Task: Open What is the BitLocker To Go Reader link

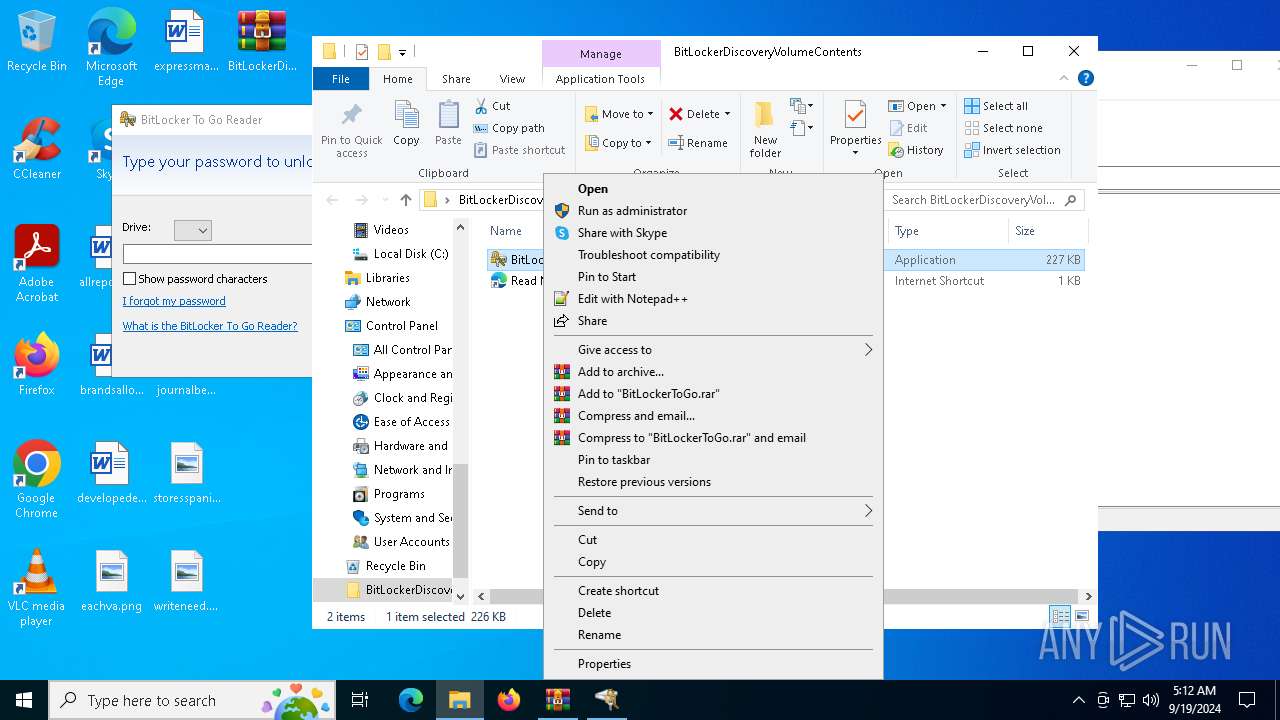Action: [x=210, y=326]
